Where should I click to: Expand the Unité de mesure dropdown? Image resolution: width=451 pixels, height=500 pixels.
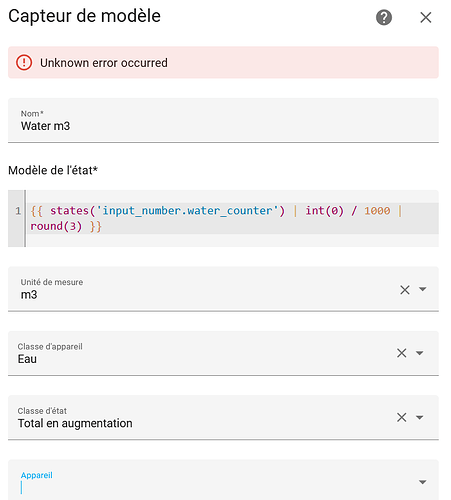423,289
